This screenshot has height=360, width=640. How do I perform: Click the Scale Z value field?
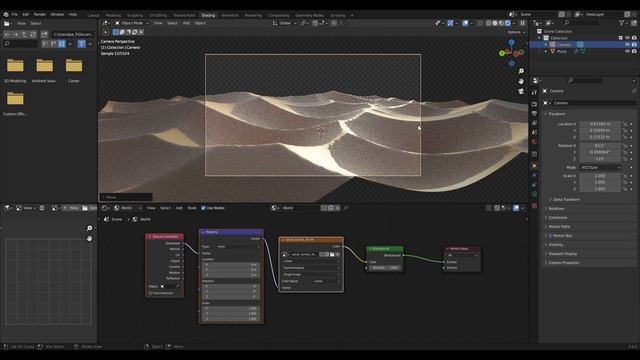[x=600, y=189]
